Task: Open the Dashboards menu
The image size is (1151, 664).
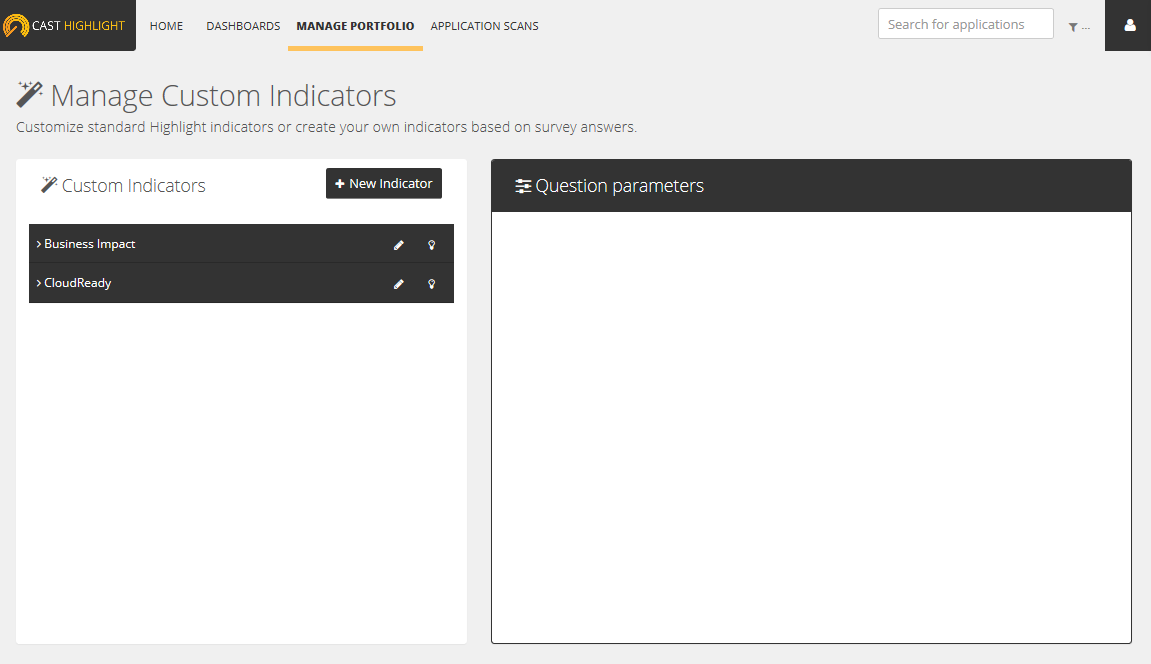Action: click(243, 26)
